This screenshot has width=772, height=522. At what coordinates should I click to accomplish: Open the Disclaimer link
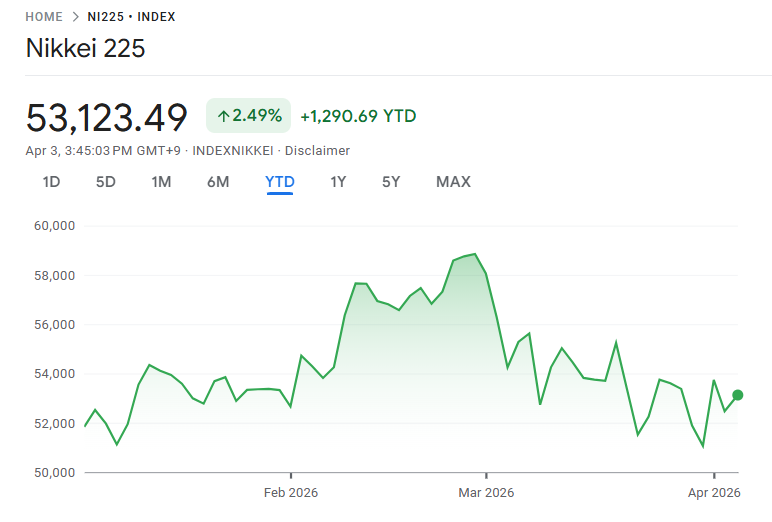click(317, 151)
